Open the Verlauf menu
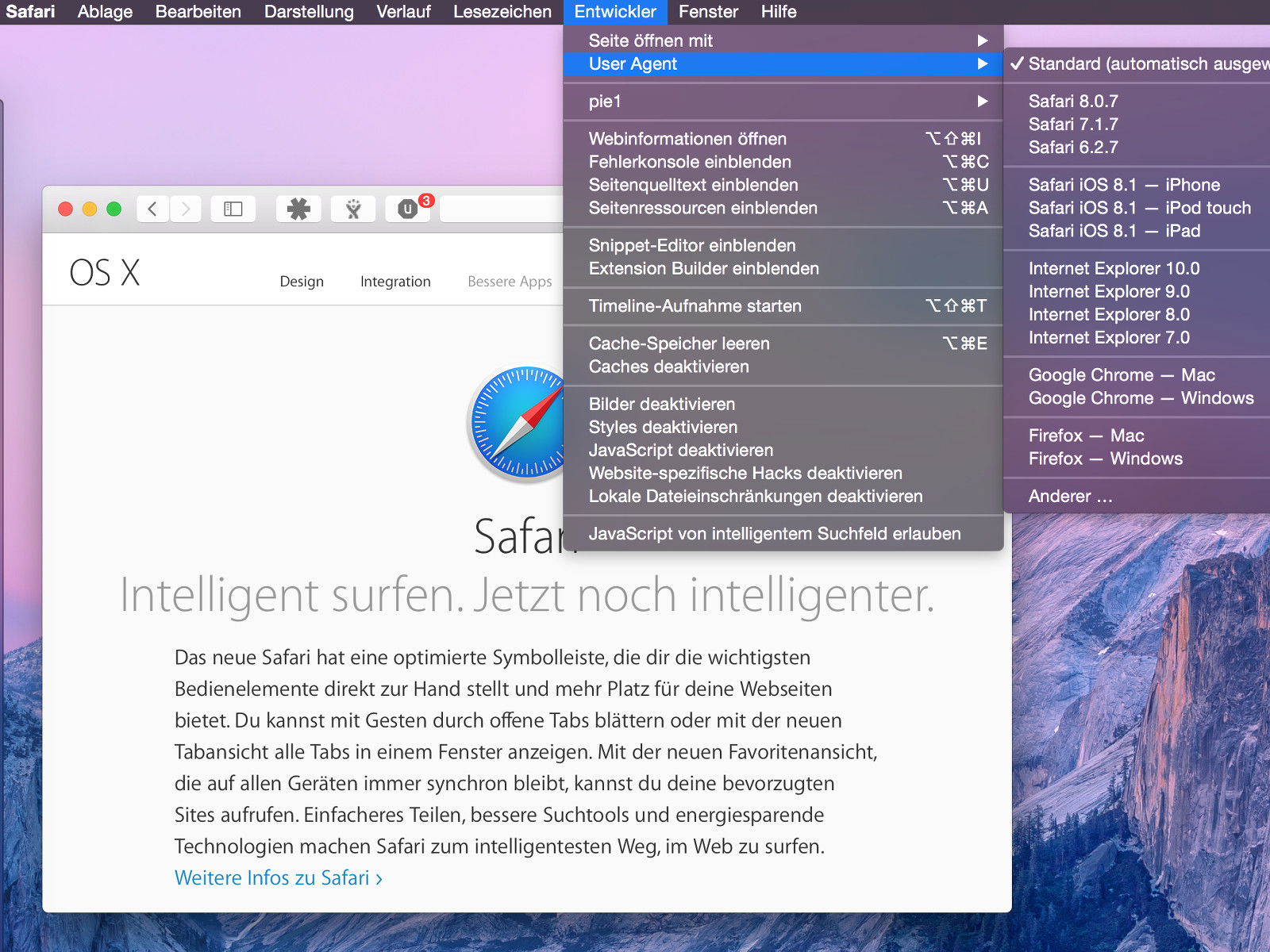The image size is (1270, 952). [x=403, y=12]
